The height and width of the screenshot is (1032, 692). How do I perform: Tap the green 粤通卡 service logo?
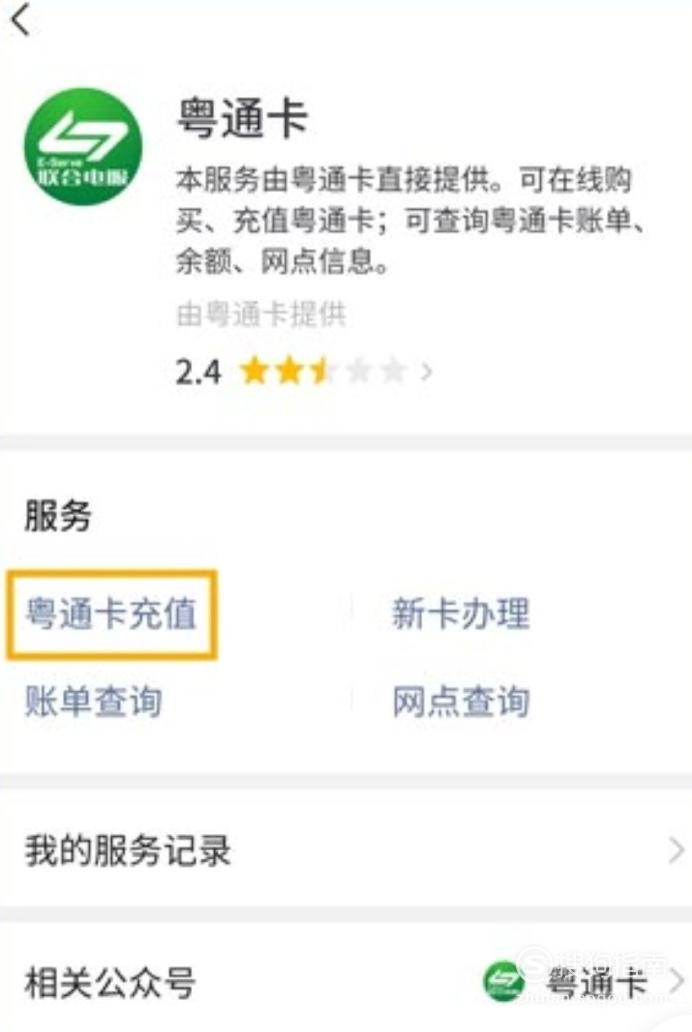(x=83, y=147)
